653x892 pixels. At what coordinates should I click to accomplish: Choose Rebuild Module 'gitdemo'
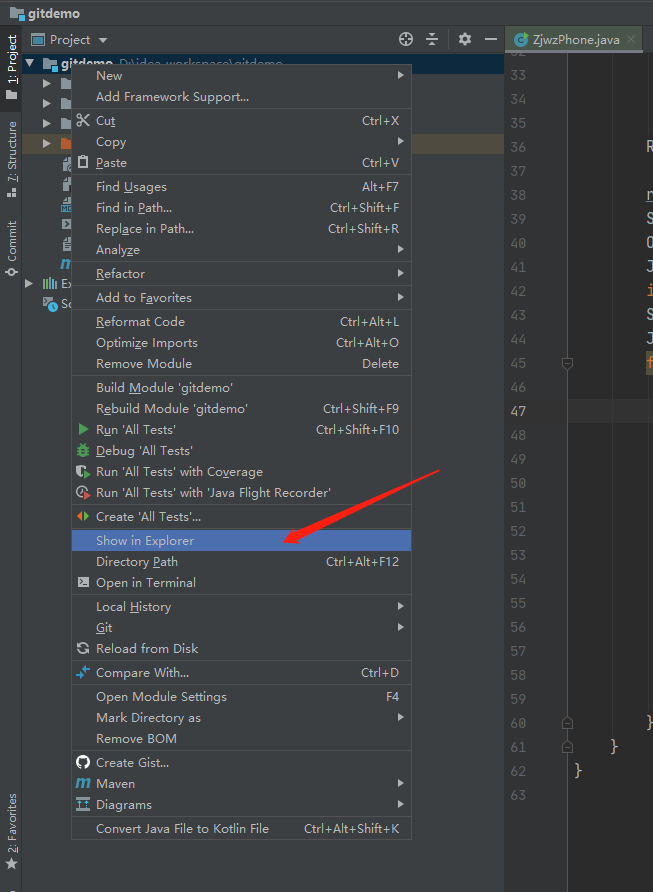241,408
